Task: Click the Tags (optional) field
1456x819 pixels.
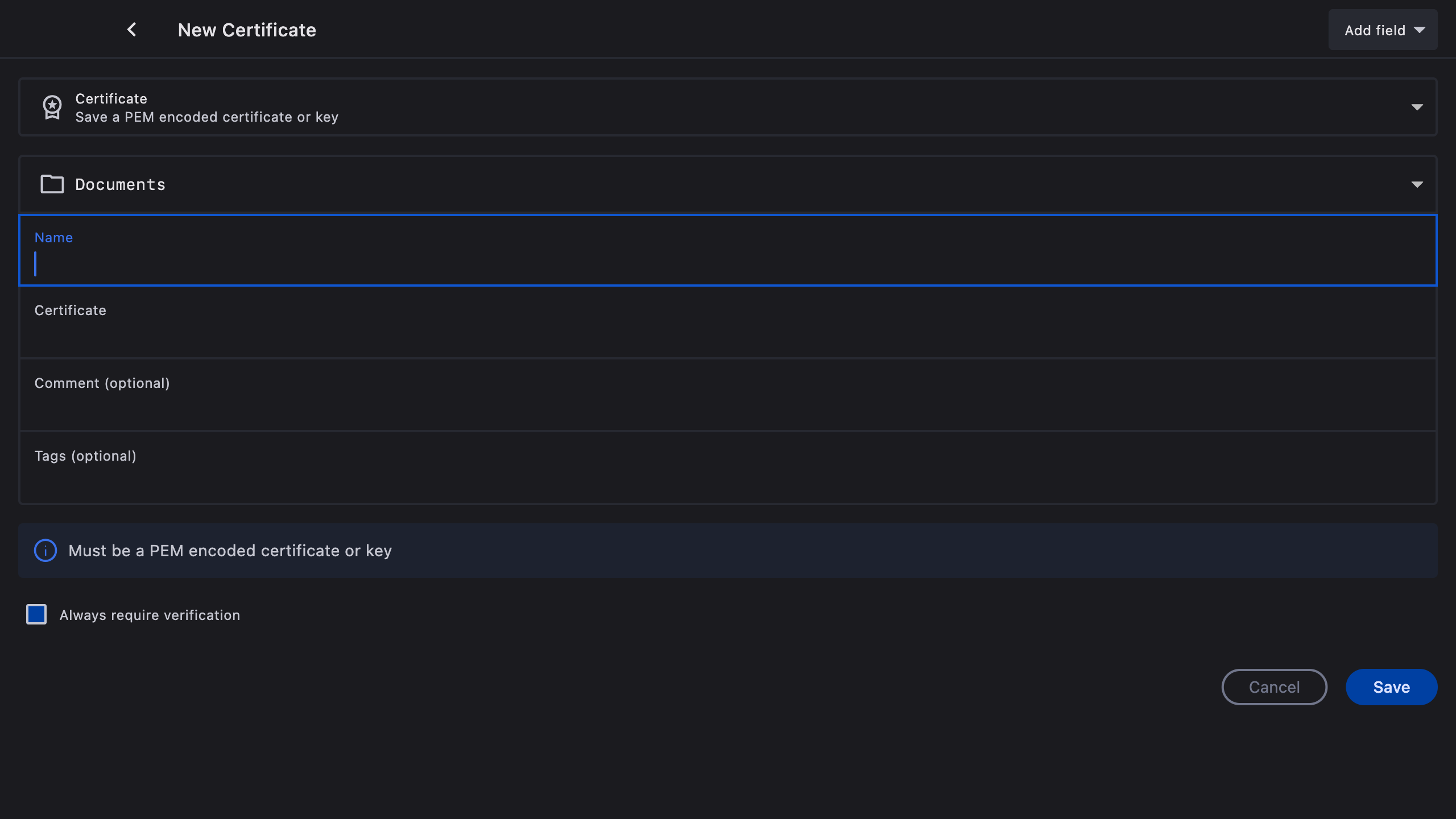Action: click(x=728, y=480)
